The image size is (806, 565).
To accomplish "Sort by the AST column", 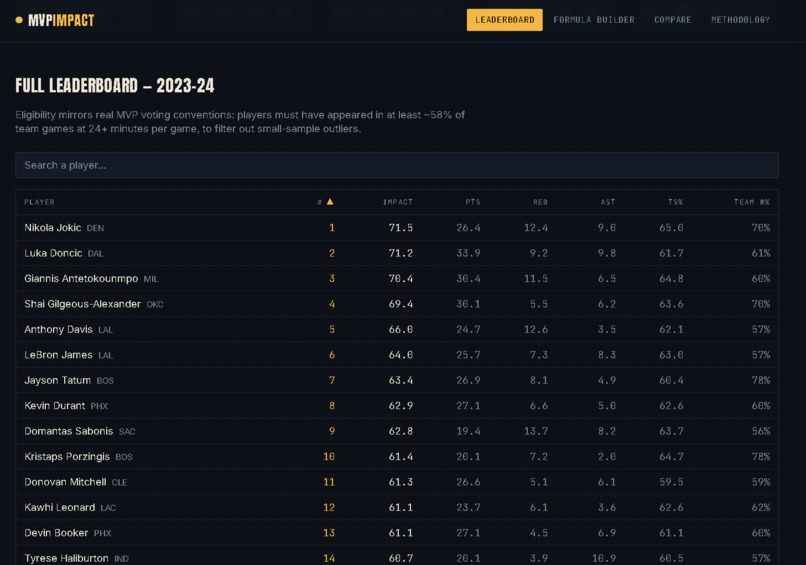I will 608,202.
